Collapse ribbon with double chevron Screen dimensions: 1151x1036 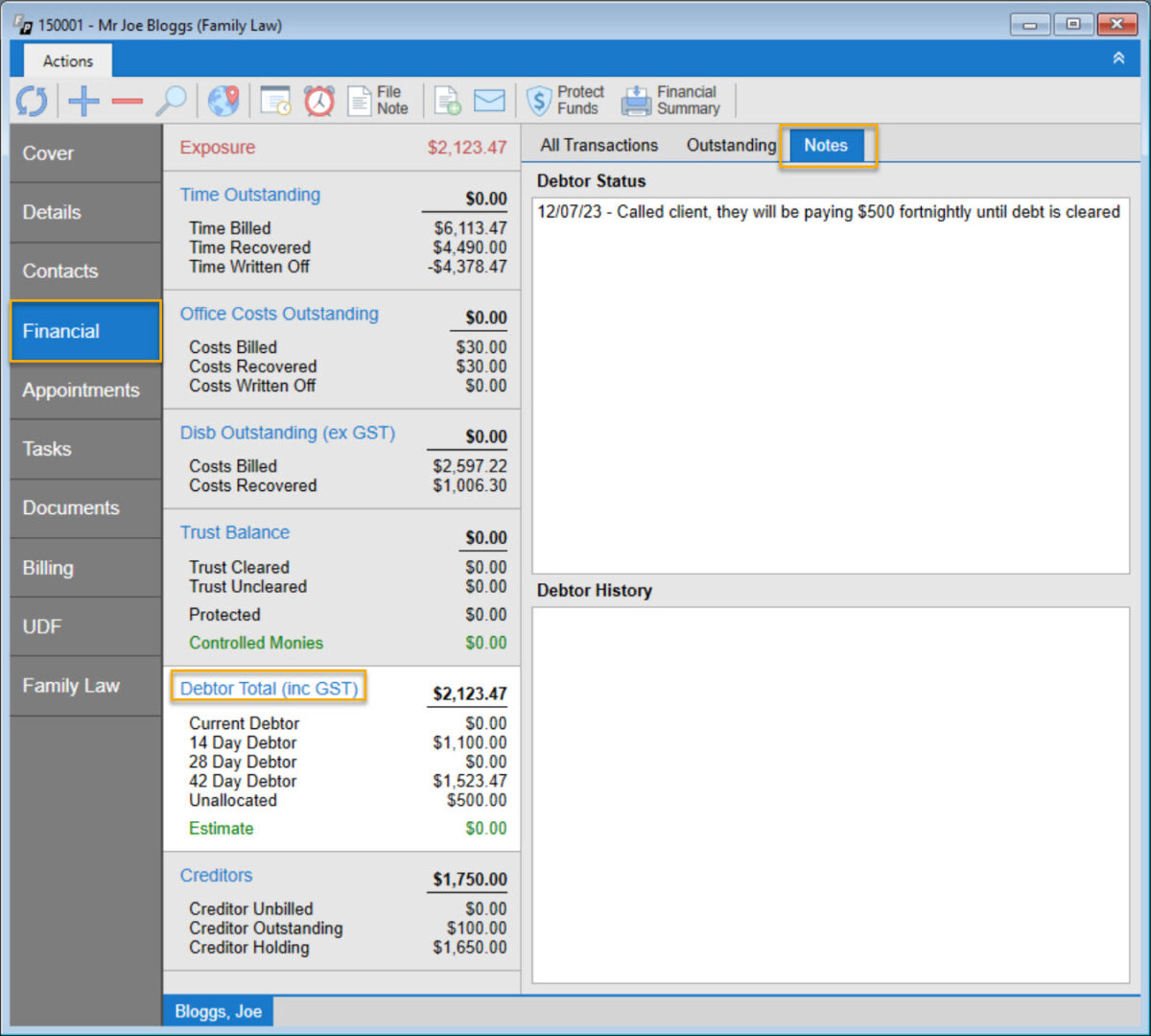pos(1118,59)
